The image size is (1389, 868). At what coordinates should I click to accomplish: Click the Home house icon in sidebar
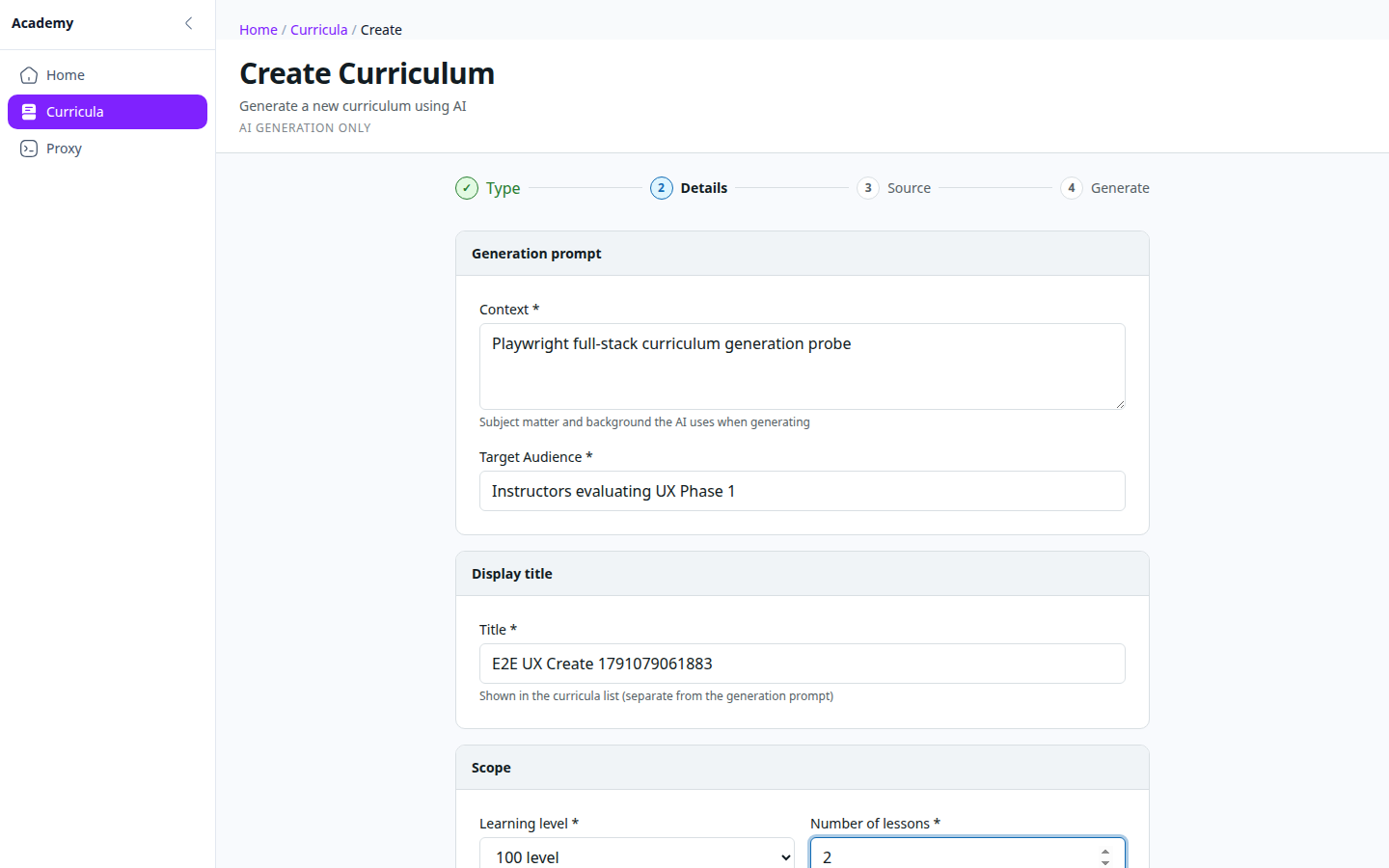point(29,75)
